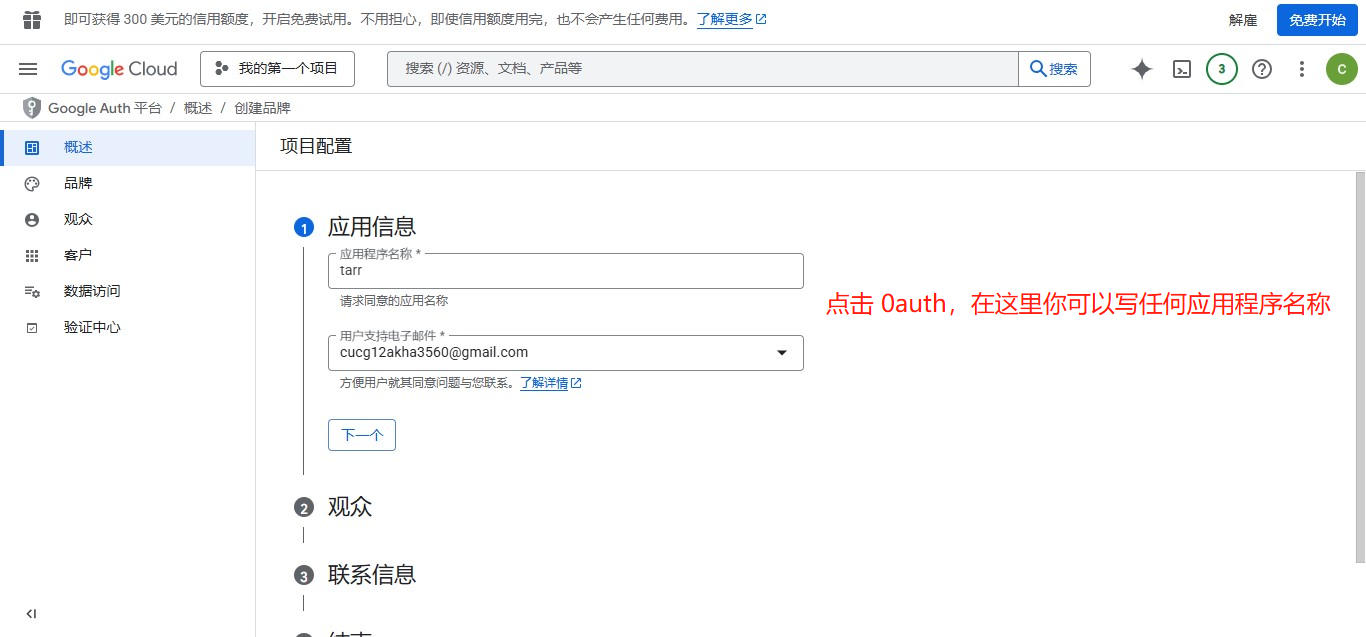
Task: Open the help question mark icon
Action: (x=1261, y=69)
